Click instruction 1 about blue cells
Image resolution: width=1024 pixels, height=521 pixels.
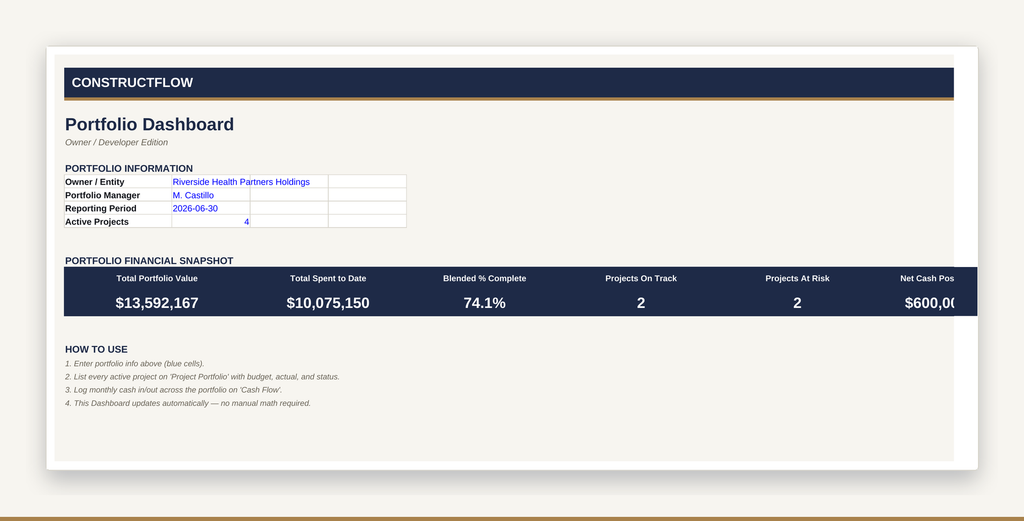coord(135,364)
